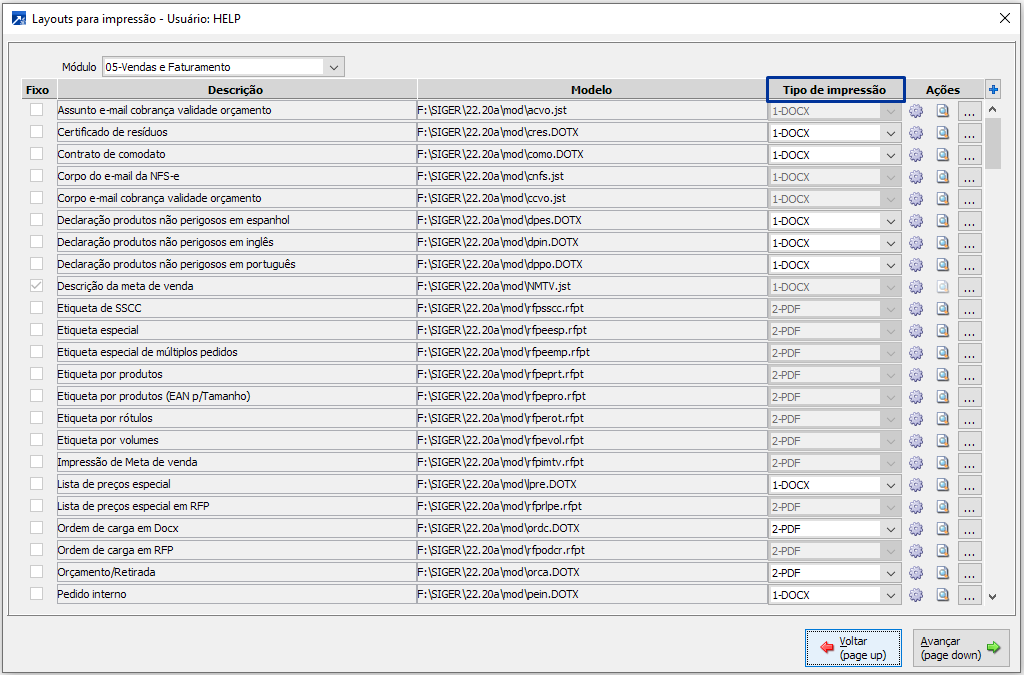Click gear icon in Etiqueta de SSCC row
Image resolution: width=1024 pixels, height=675 pixels.
click(x=916, y=309)
